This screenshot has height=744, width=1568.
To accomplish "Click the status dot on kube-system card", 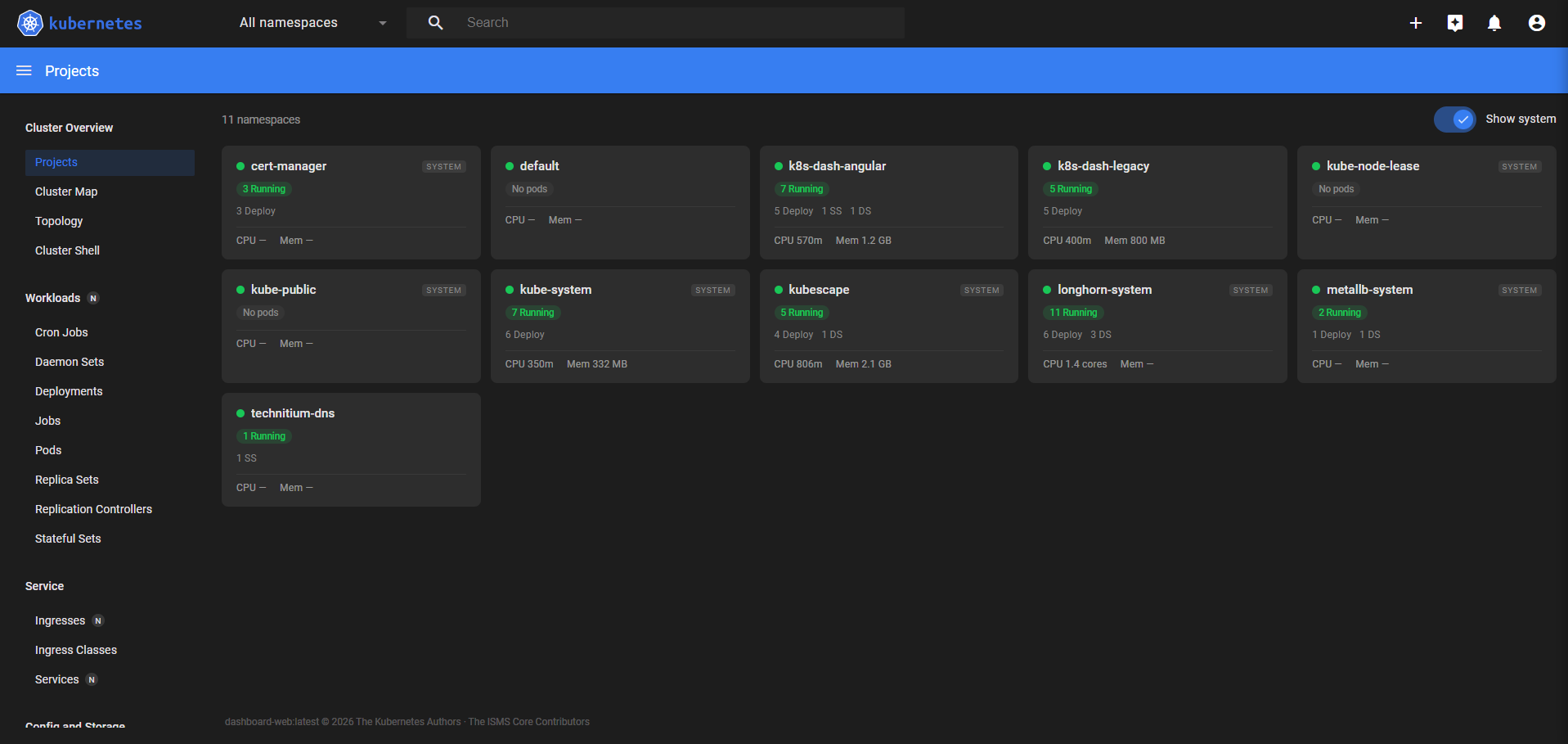I will [x=510, y=290].
